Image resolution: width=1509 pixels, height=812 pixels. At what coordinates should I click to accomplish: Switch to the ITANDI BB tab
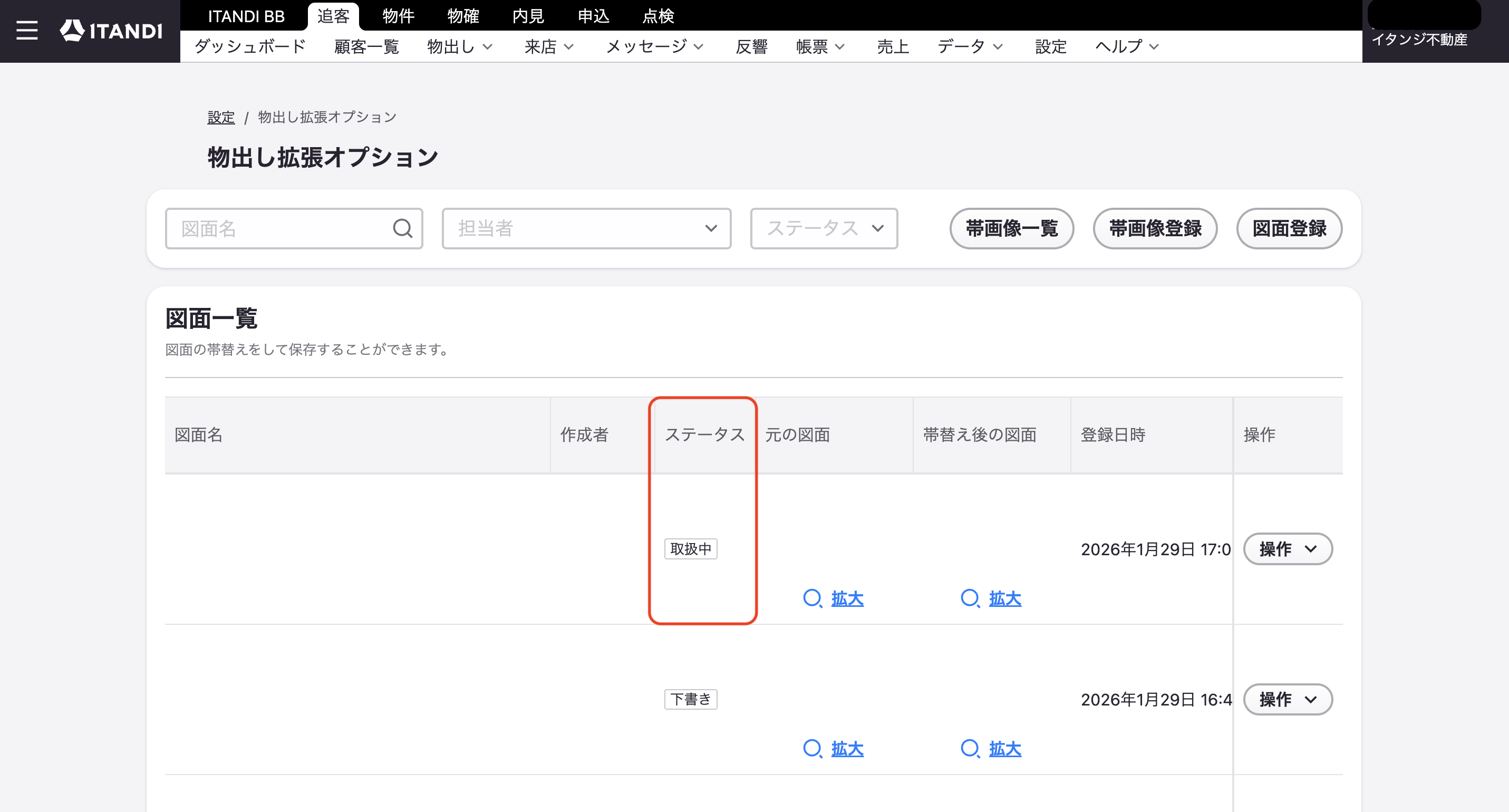(246, 16)
